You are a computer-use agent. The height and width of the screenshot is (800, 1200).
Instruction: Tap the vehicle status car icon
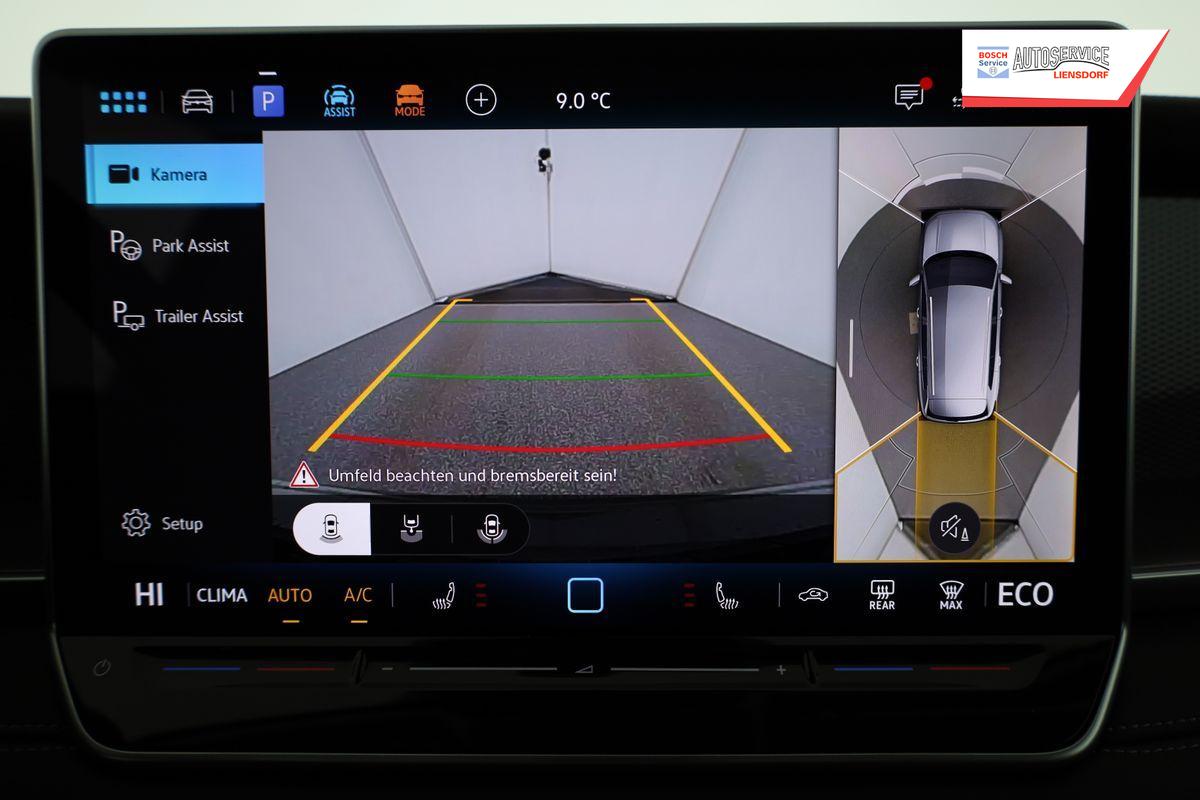pyautogui.click(x=197, y=101)
